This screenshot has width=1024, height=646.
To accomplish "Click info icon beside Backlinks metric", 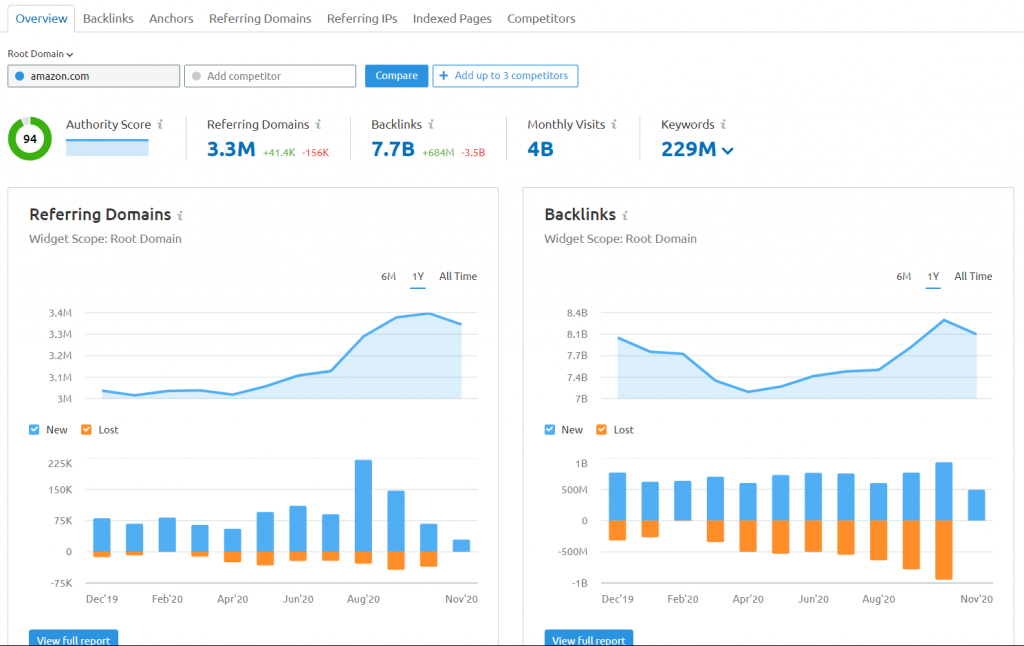I will (x=431, y=124).
